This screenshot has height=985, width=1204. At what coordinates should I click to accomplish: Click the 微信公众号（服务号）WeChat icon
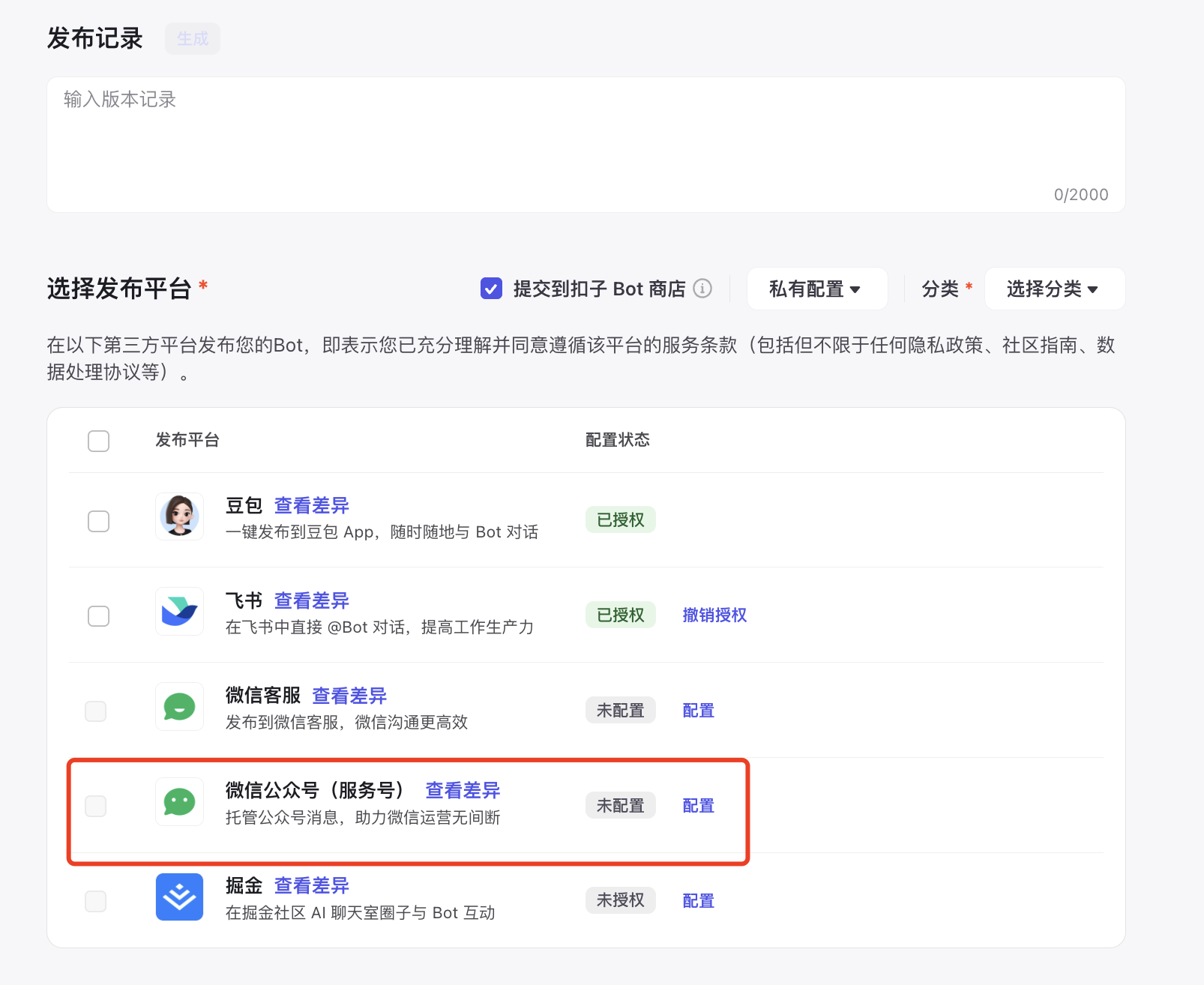179,801
